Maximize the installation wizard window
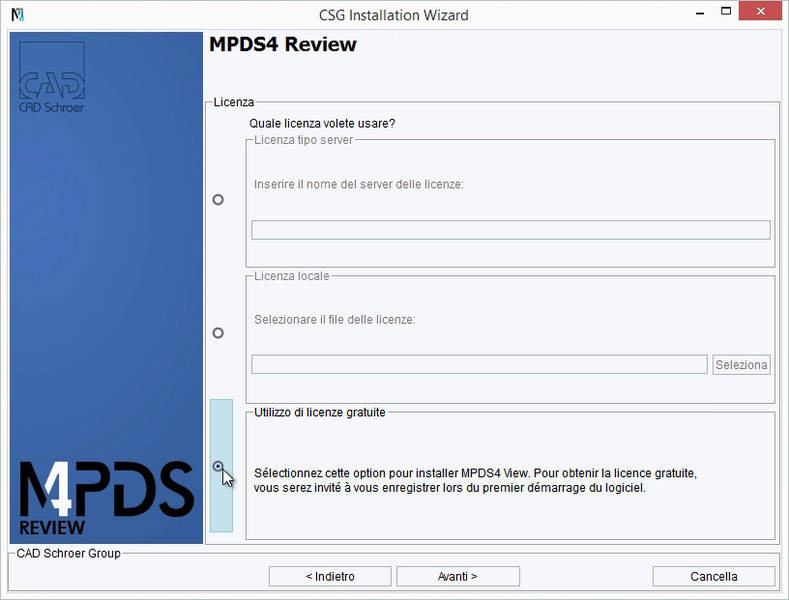 pyautogui.click(x=726, y=11)
